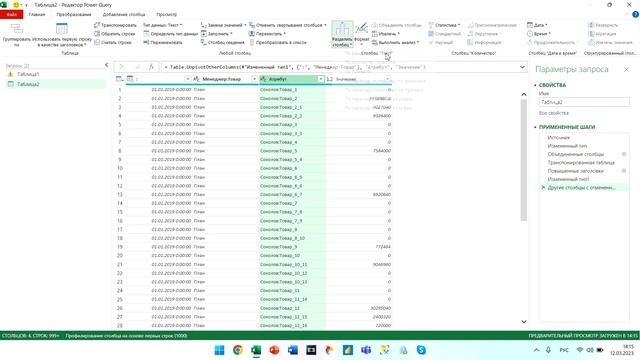Viewport: 640px width, 360px height.
Task: Click the fx formula icon
Action: [x=151, y=67]
